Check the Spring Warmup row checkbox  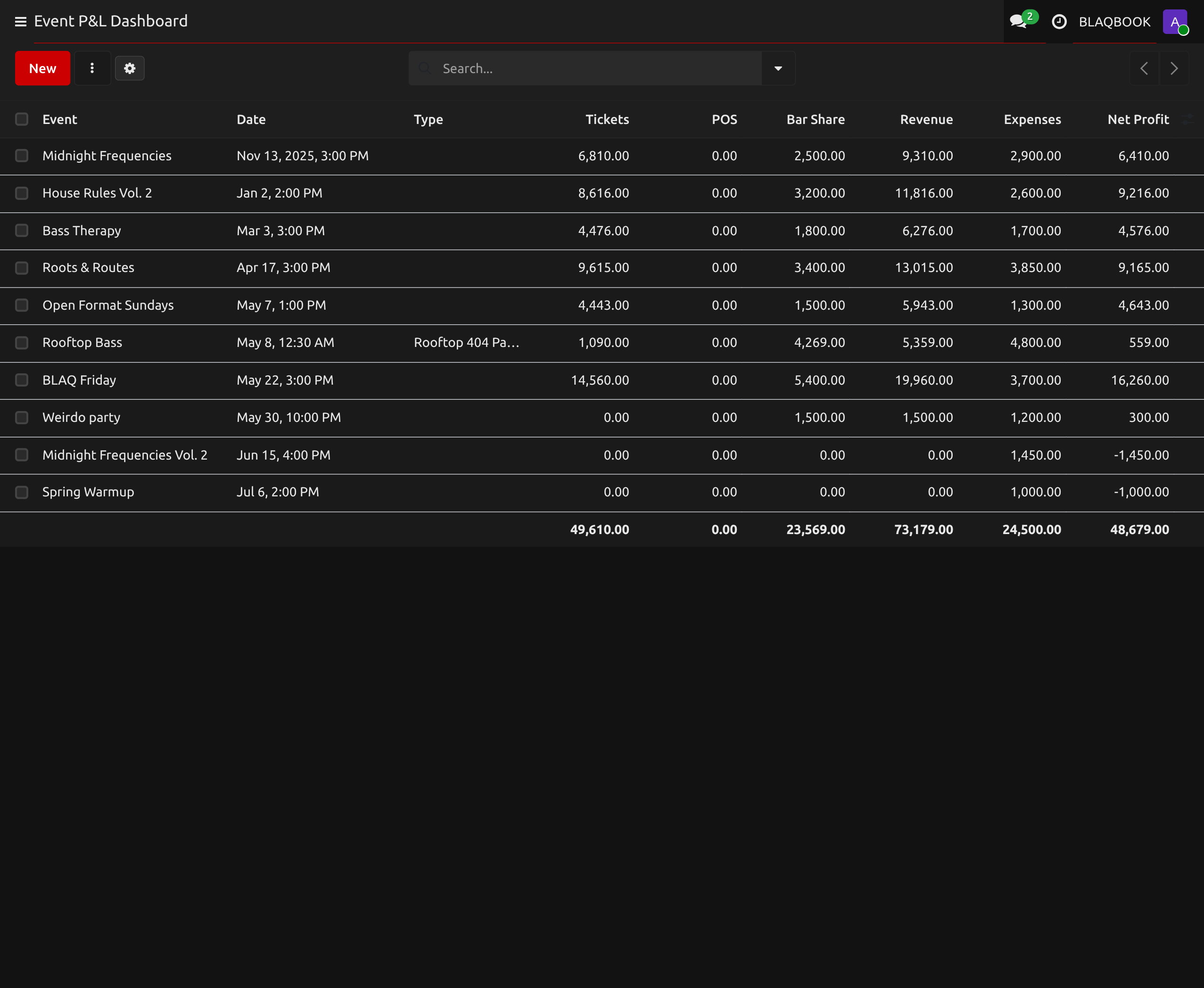coord(22,492)
